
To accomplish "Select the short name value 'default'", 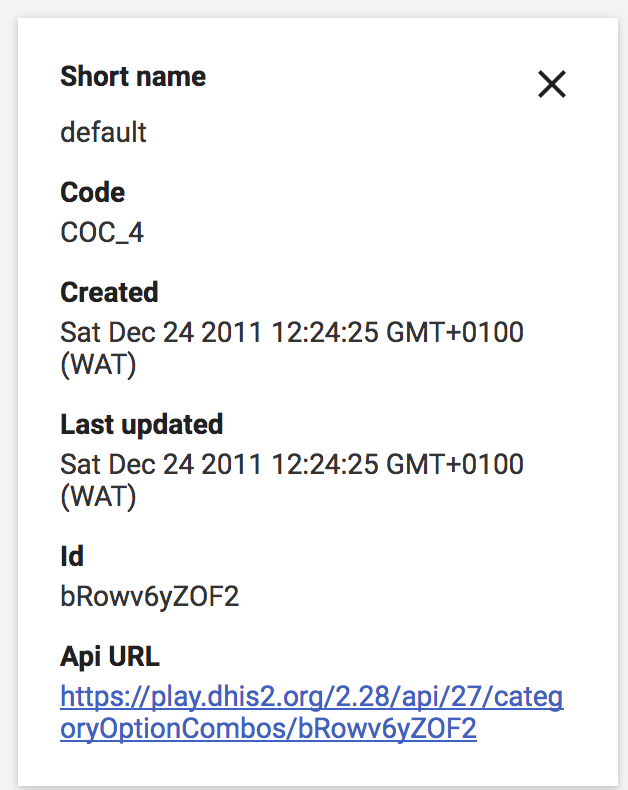I will point(104,132).
